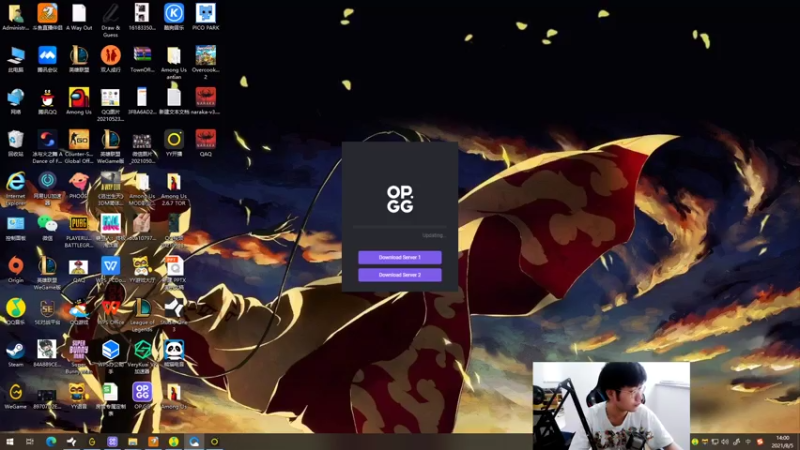
Task: Open the Windows Start menu
Action: [x=9, y=441]
